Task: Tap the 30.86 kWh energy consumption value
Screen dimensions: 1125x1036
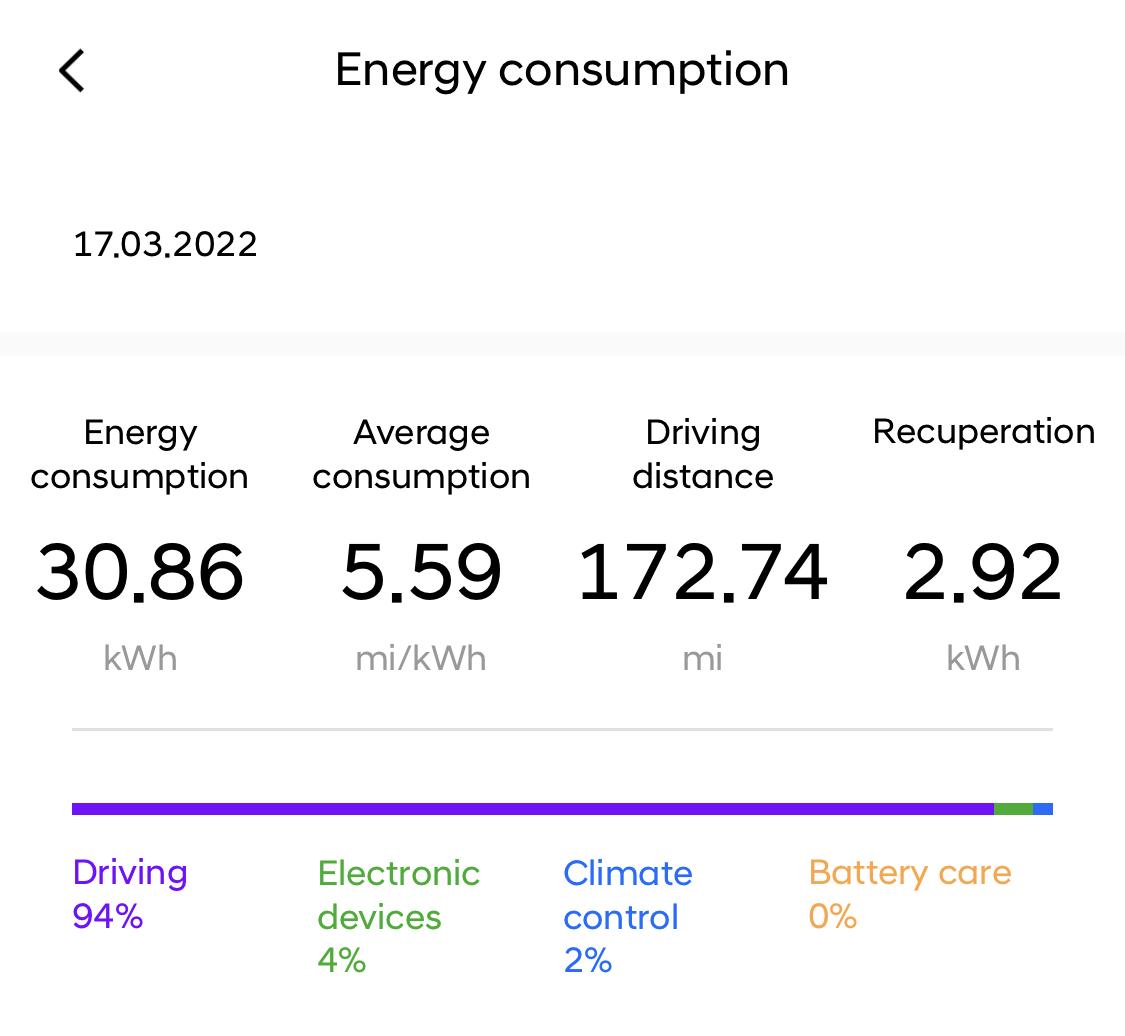Action: 140,573
